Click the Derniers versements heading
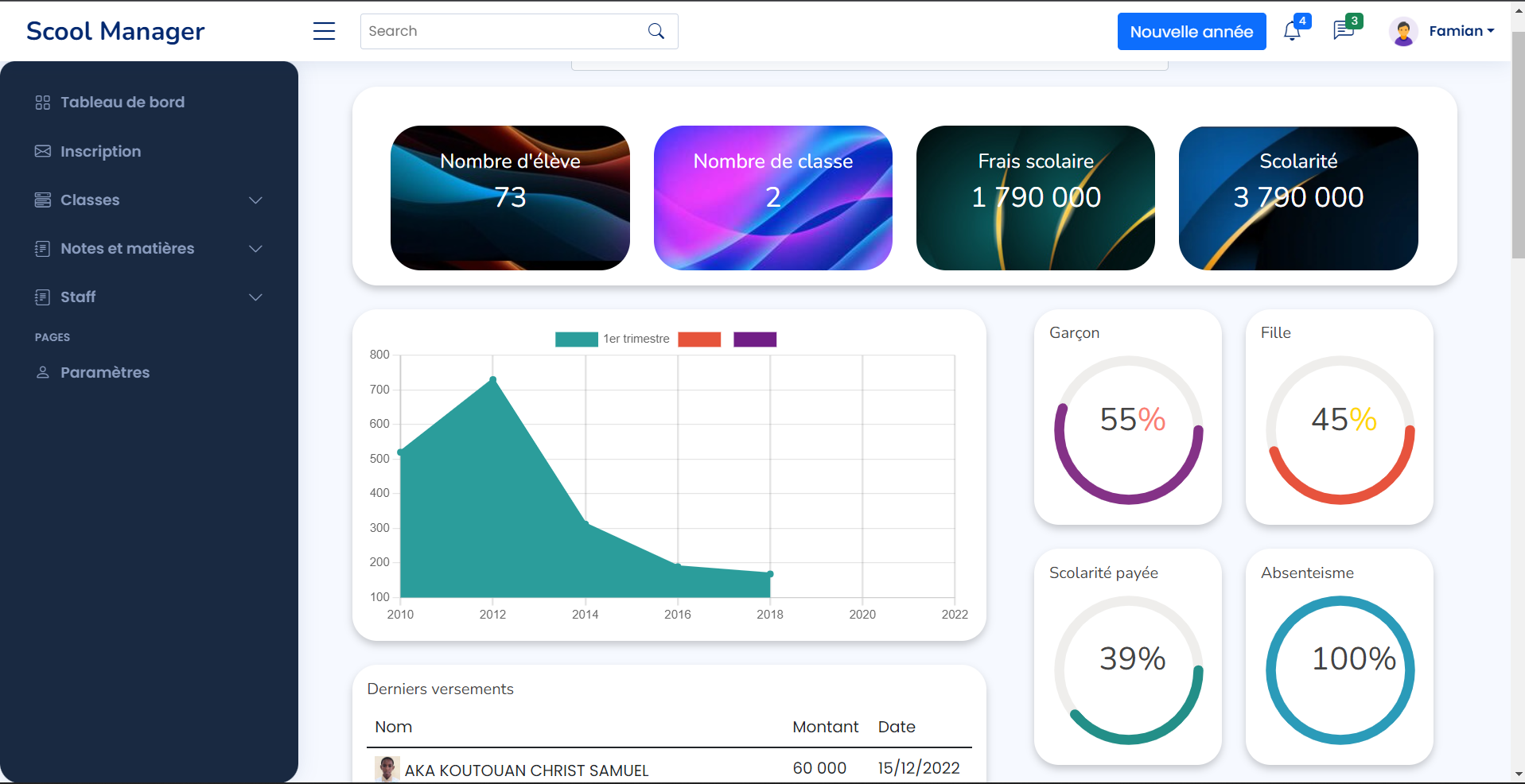Image resolution: width=1525 pixels, height=784 pixels. (x=440, y=689)
